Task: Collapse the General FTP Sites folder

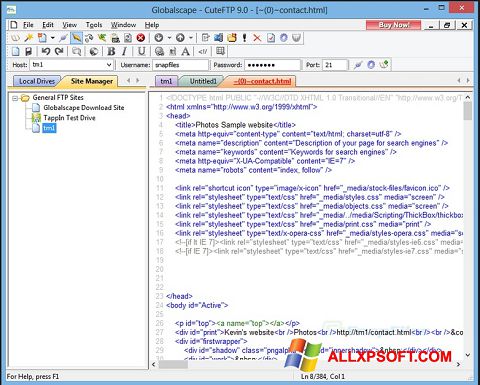Action: 15,98
